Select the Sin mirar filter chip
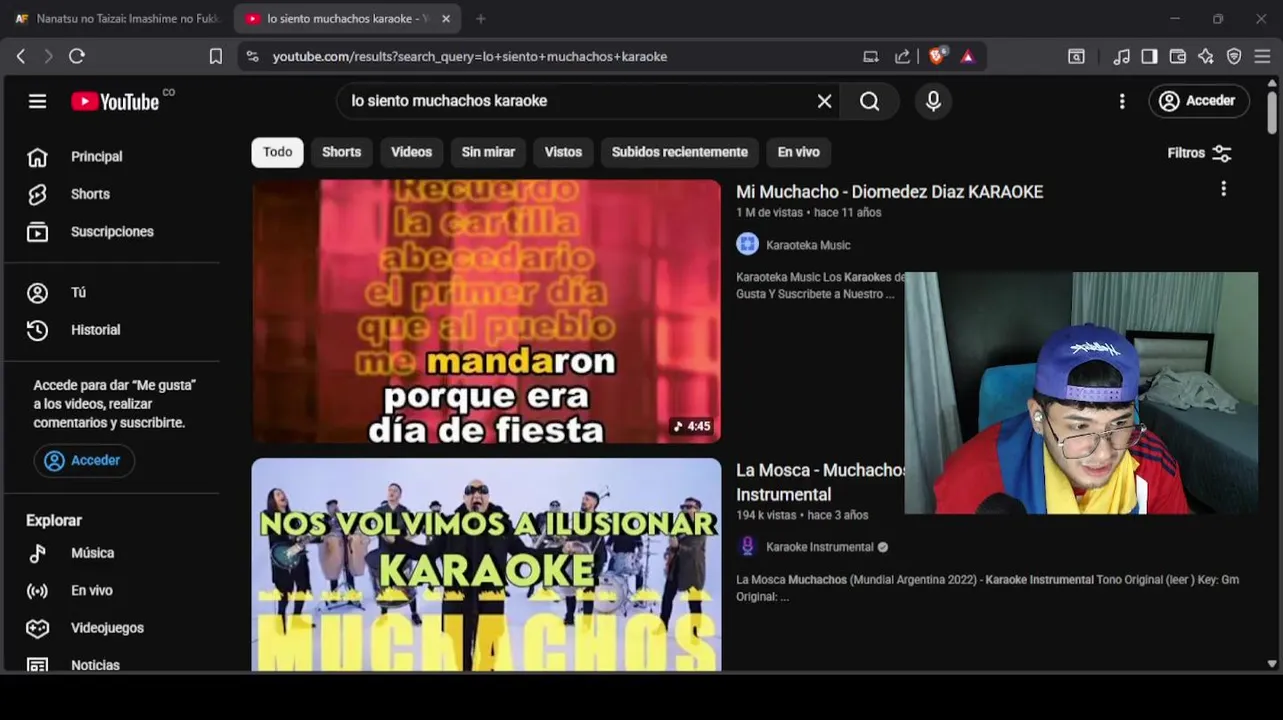 click(488, 152)
